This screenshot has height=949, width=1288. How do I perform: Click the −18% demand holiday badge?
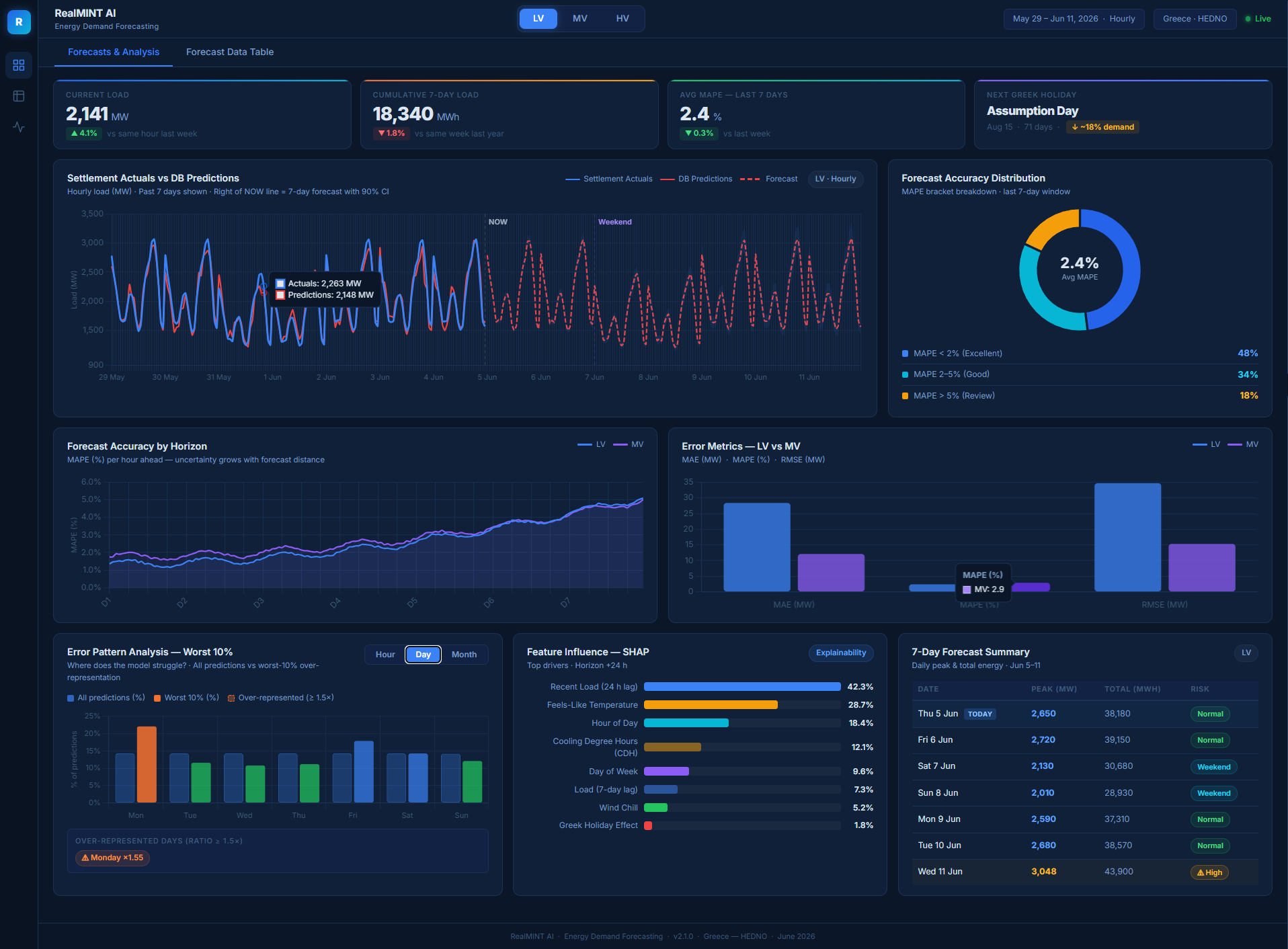(x=1102, y=127)
